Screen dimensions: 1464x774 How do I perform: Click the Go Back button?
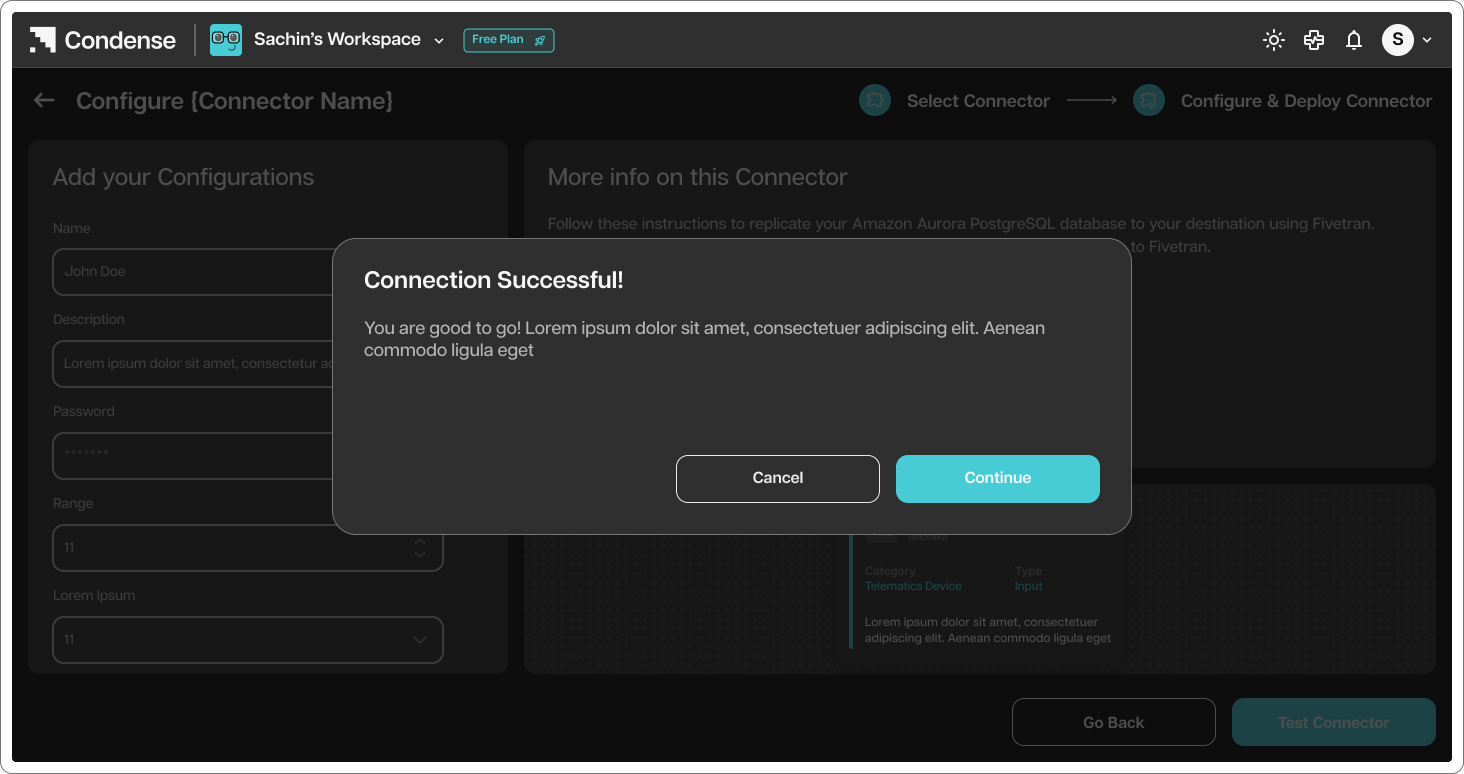click(1114, 722)
